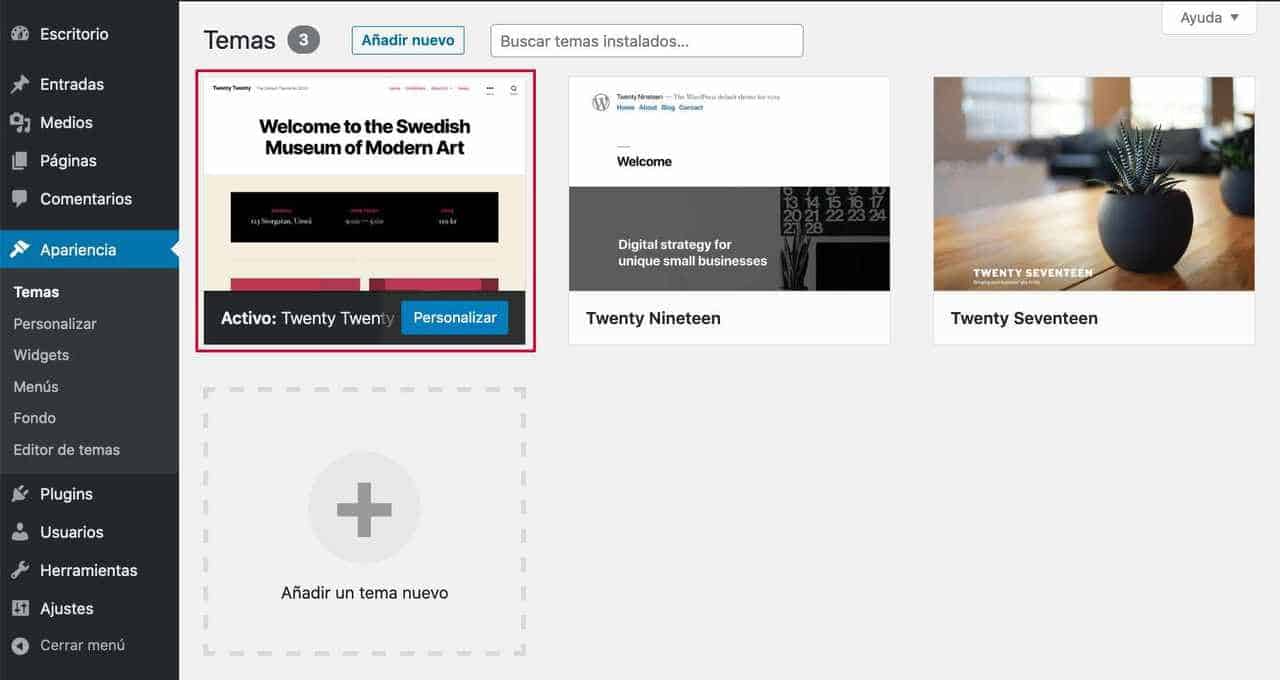The image size is (1280, 680).
Task: Click inside the theme search field
Action: point(645,40)
